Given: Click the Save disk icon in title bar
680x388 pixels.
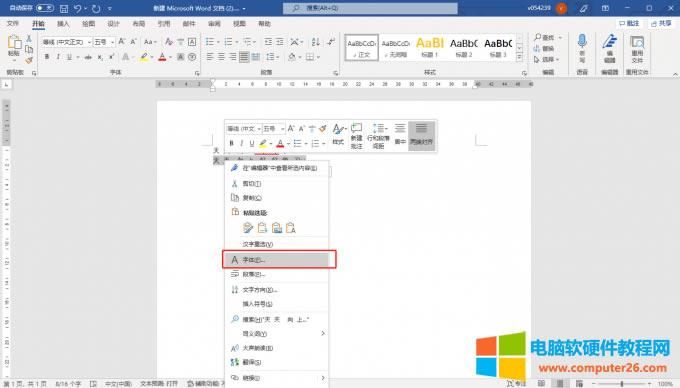Looking at the screenshot, I should pyautogui.click(x=64, y=8).
